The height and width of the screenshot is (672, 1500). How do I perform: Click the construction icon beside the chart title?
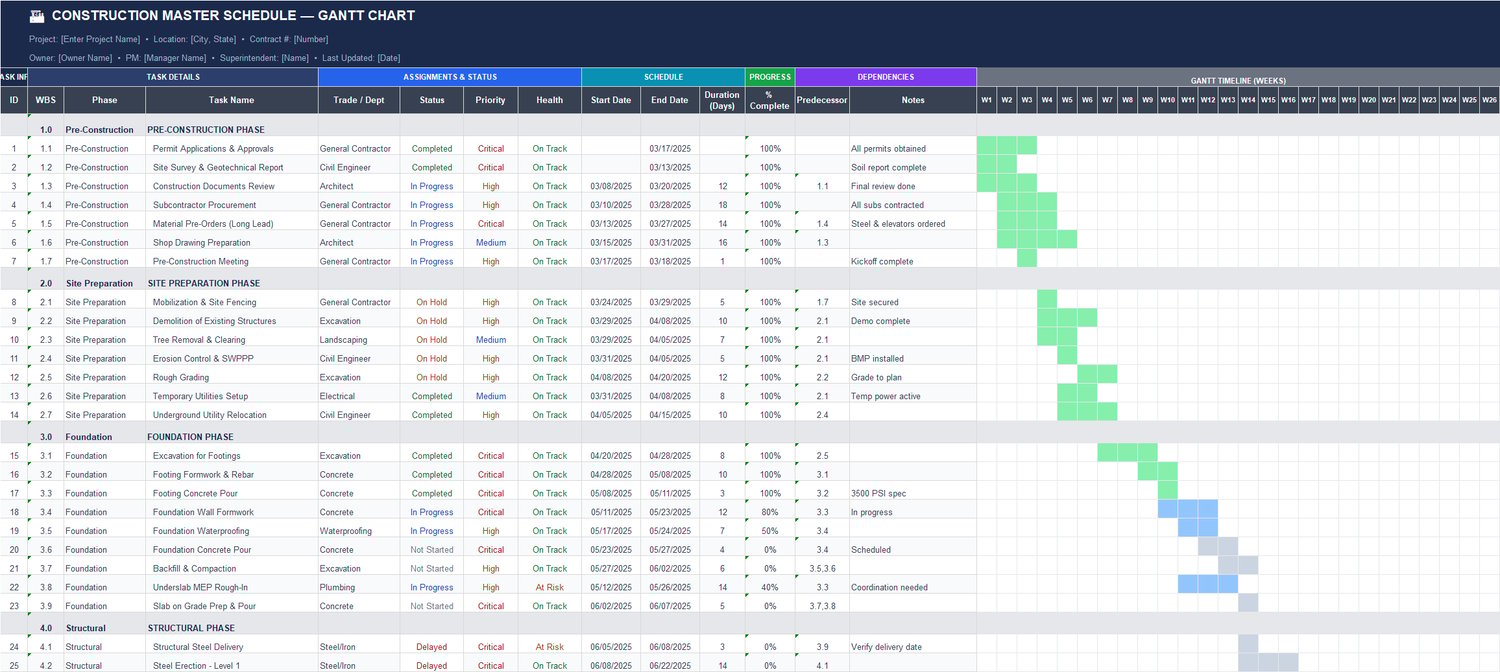click(38, 16)
